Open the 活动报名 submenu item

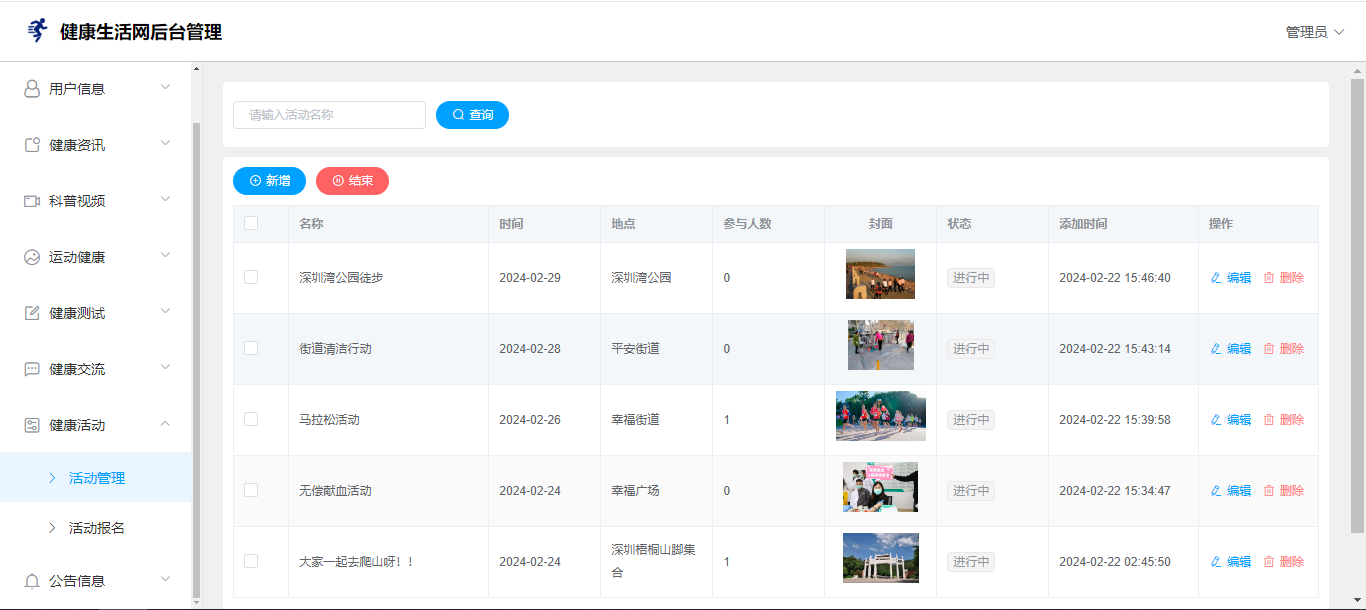coord(96,528)
